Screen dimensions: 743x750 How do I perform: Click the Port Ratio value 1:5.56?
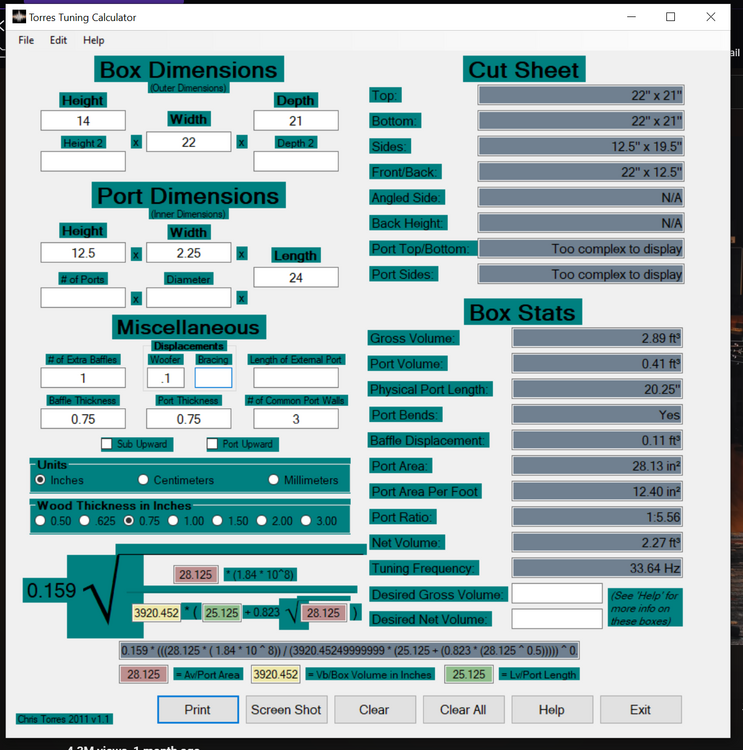coord(597,517)
